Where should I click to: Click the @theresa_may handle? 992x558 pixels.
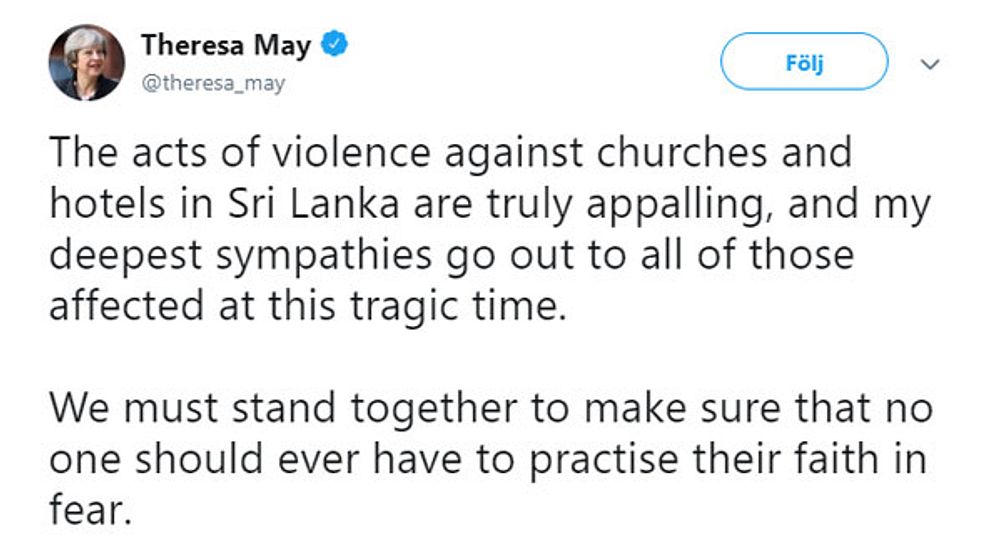point(212,83)
